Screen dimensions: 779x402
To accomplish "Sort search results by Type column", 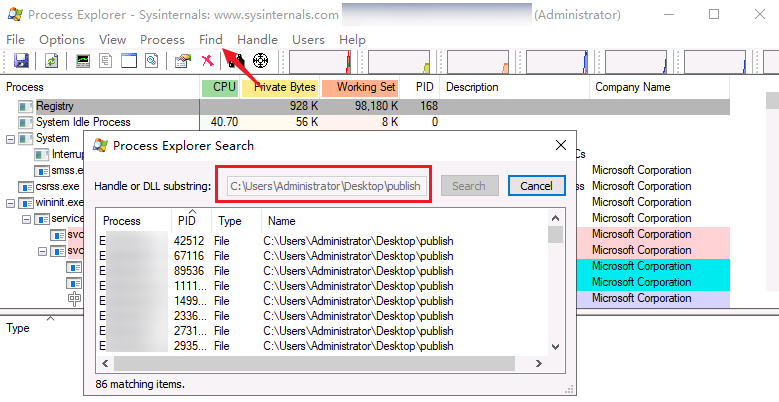I will click(x=236, y=221).
